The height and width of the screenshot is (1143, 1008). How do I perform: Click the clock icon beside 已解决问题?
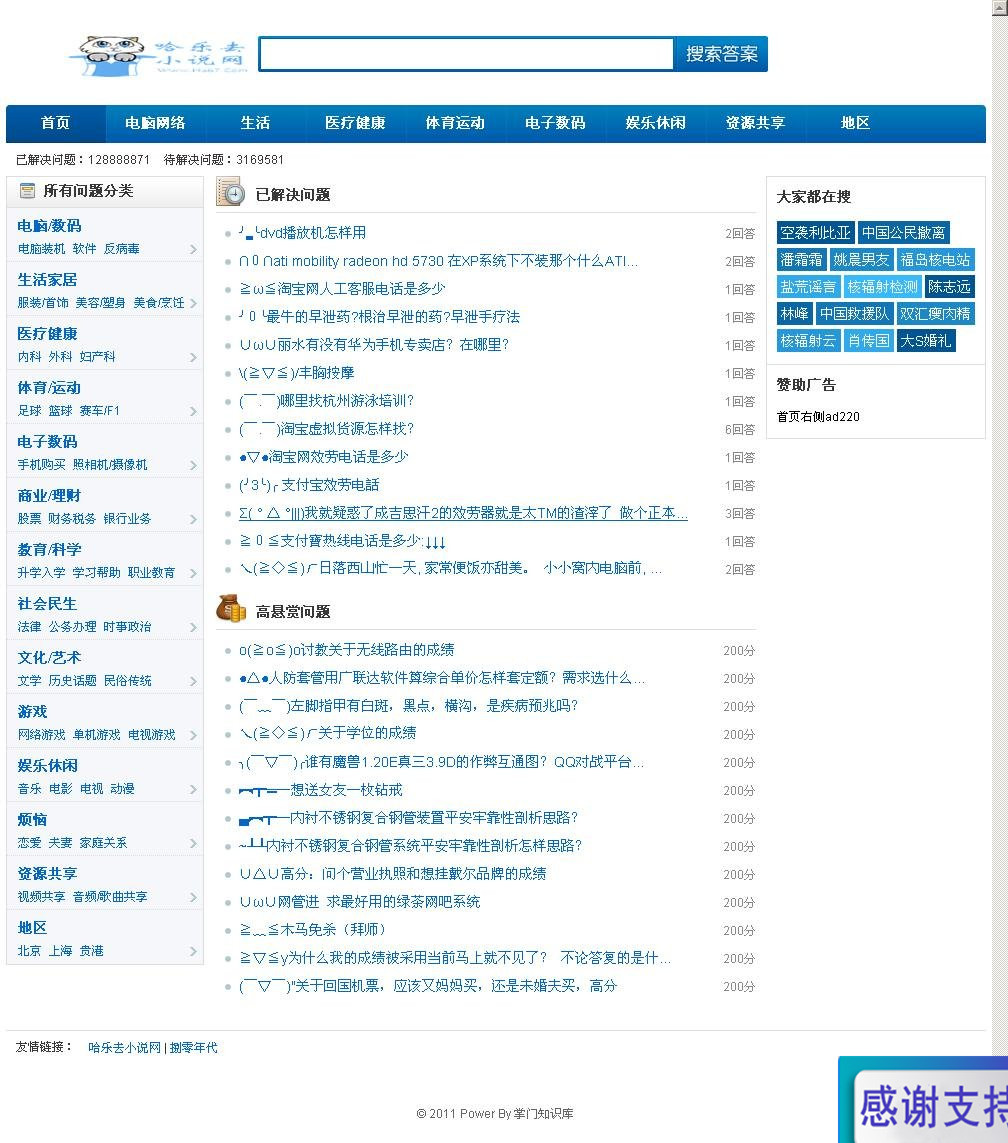click(230, 193)
